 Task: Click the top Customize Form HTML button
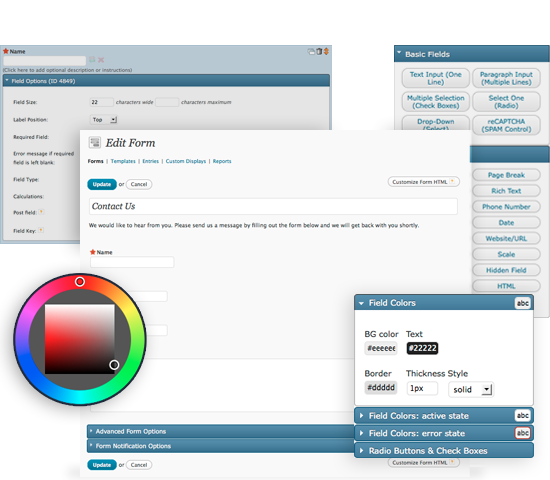pos(424,182)
